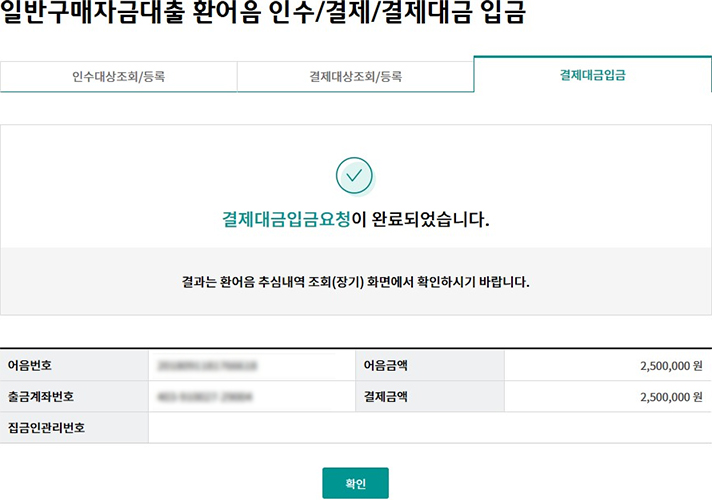Open the 결제대상조회/등록 tab
The height and width of the screenshot is (500, 712).
355,76
